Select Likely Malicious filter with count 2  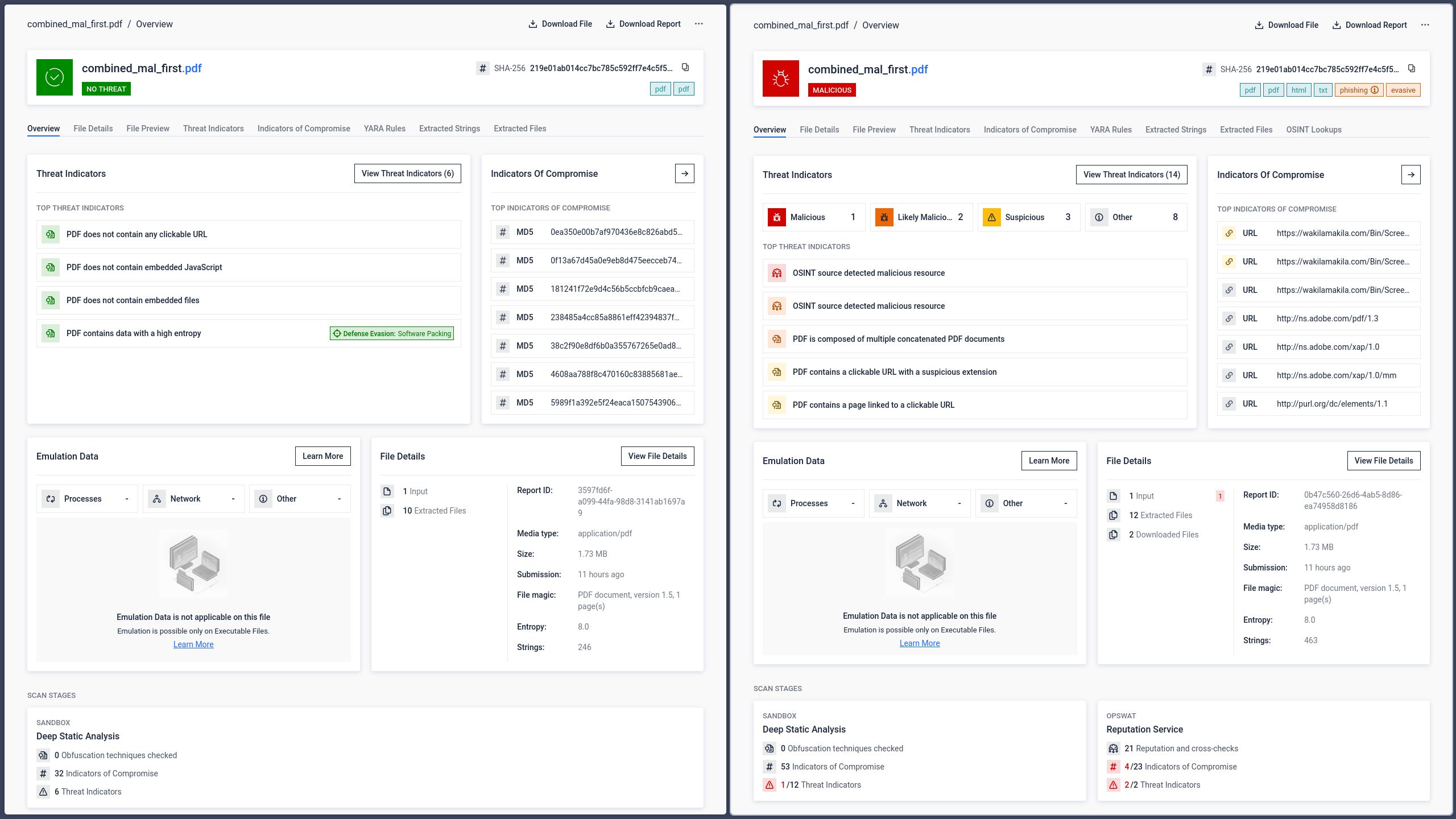921,217
